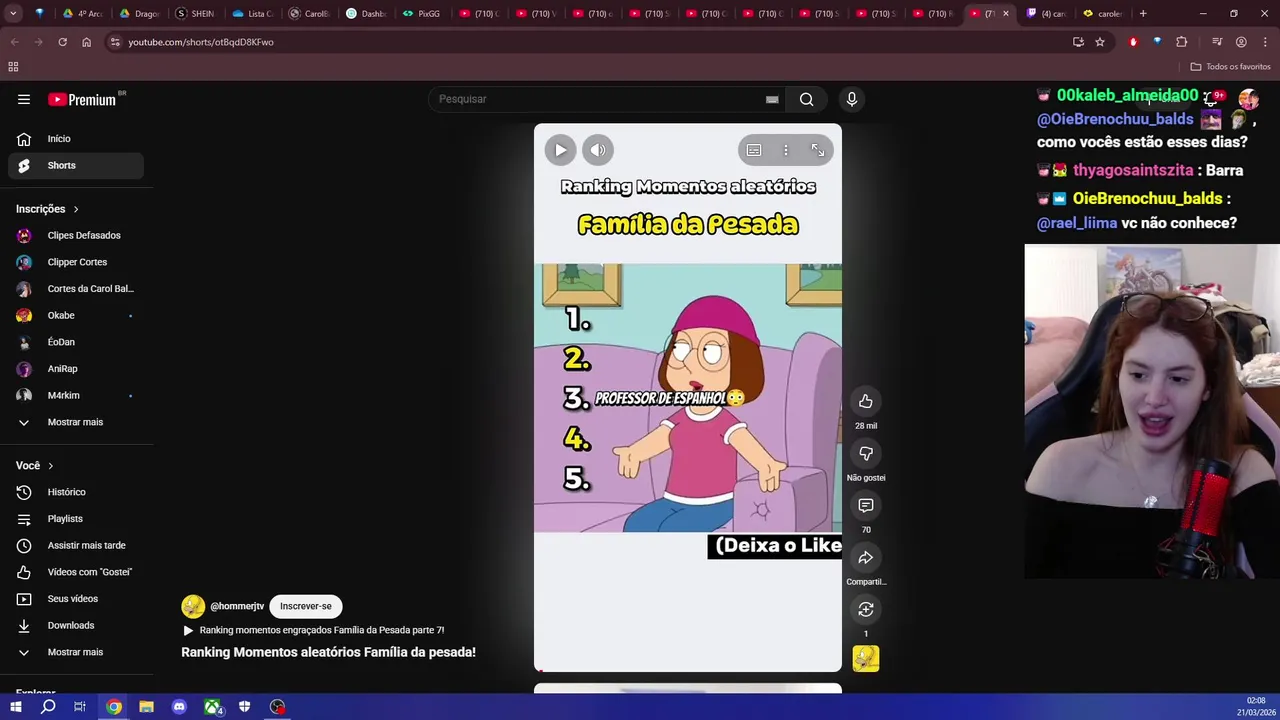
Task: Share the Short via Compartilhar arrow
Action: coord(866,557)
